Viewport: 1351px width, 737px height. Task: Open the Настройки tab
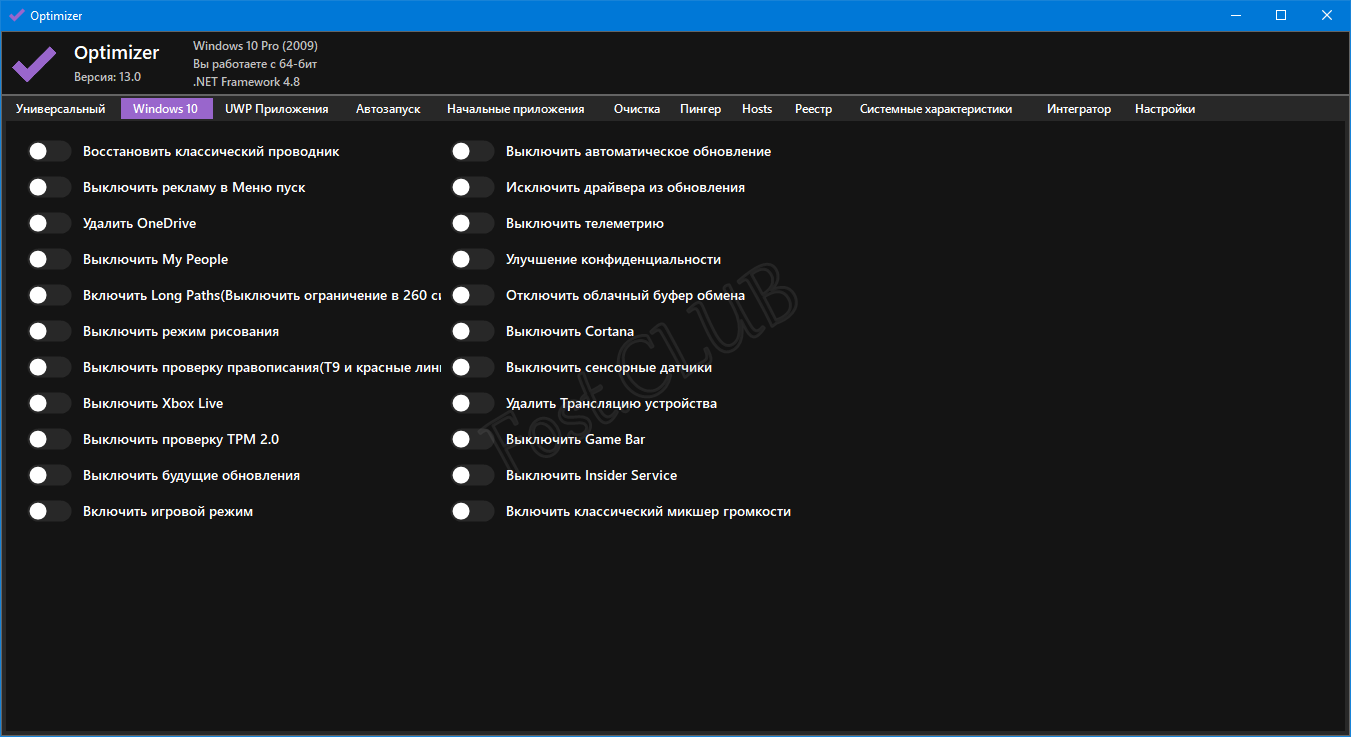point(1165,109)
